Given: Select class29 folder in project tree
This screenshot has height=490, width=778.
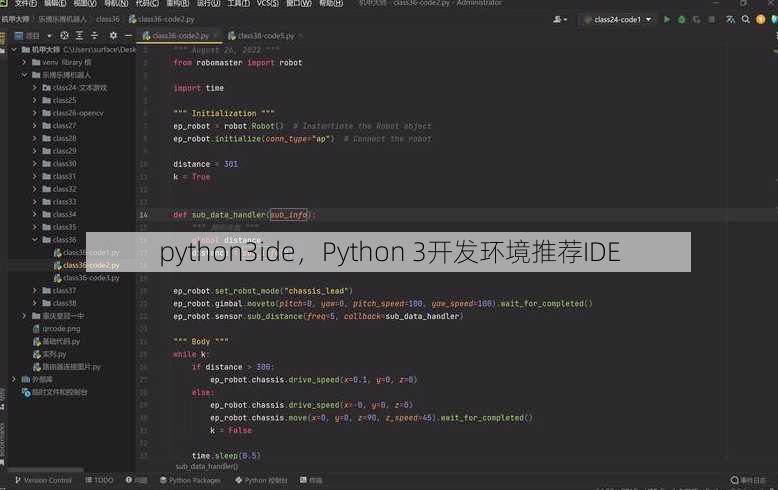Looking at the screenshot, I should coord(60,151).
